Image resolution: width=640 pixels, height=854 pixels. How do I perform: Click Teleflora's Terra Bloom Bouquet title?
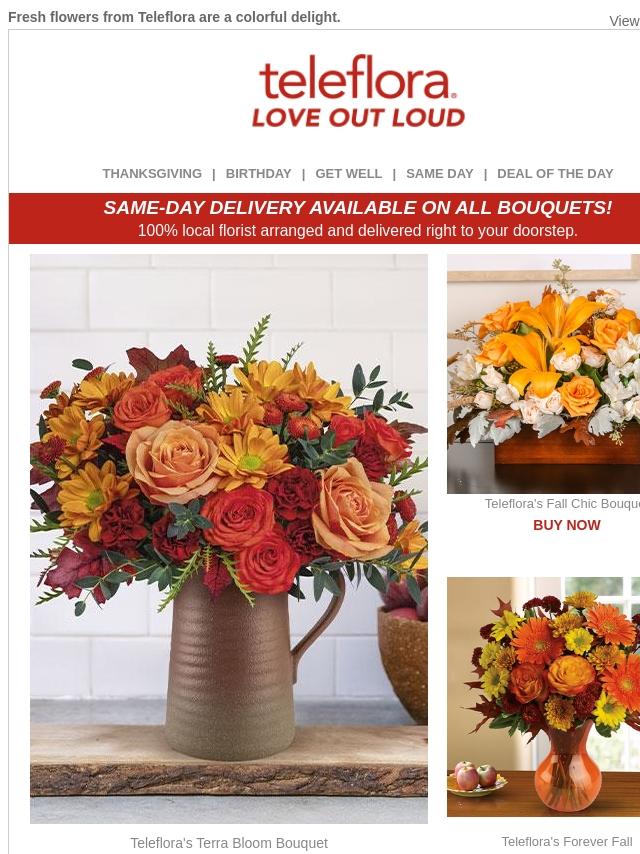pyautogui.click(x=229, y=843)
